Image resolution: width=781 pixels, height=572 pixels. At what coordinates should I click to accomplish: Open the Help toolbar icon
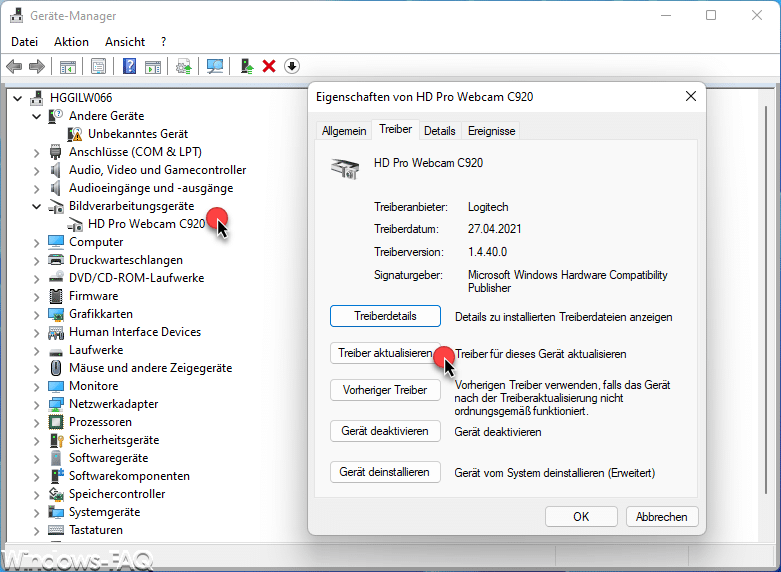(129, 66)
